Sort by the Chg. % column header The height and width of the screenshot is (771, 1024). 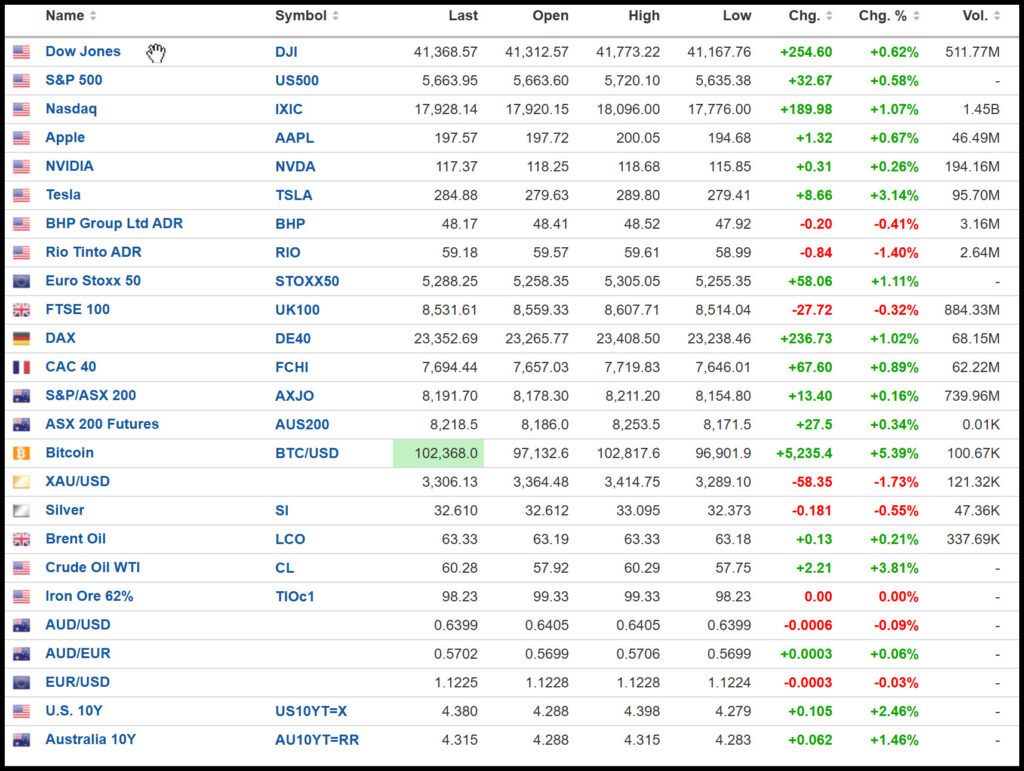[888, 16]
